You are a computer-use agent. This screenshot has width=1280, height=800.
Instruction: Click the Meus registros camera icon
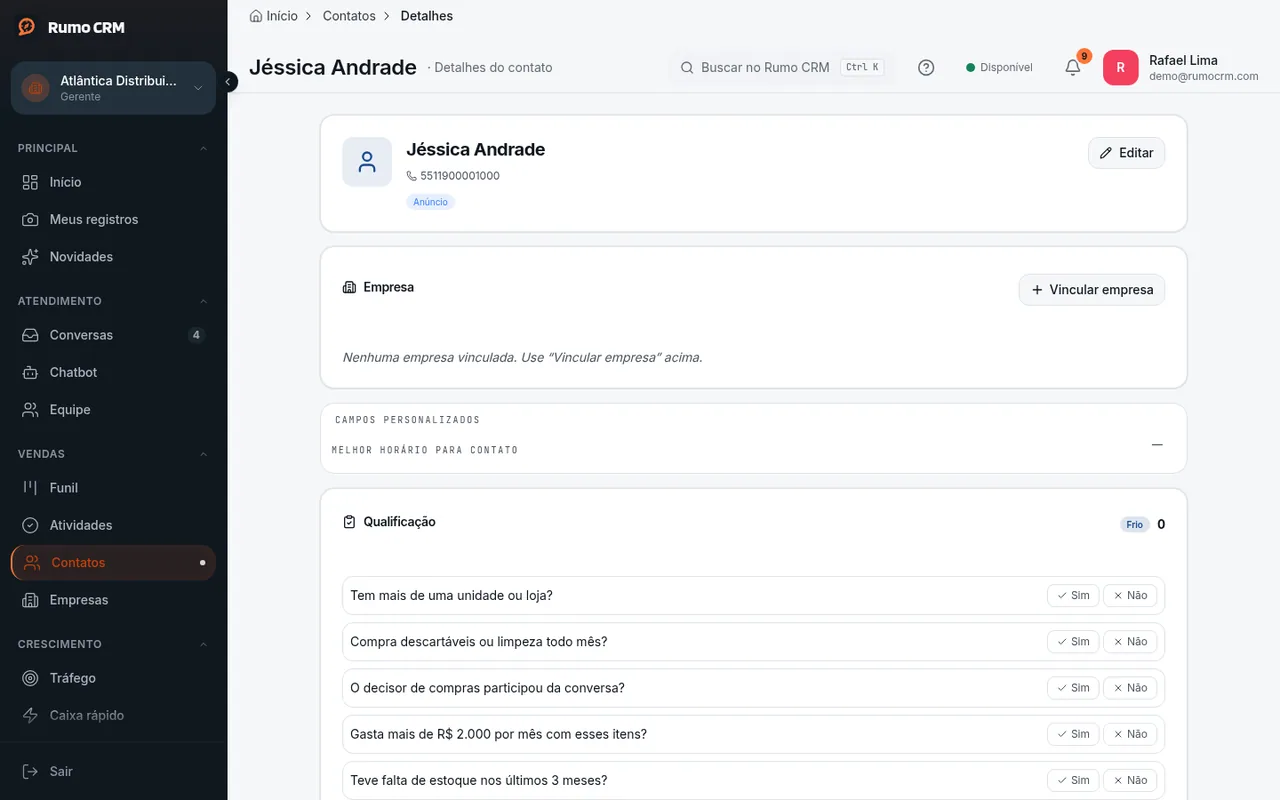(x=31, y=219)
